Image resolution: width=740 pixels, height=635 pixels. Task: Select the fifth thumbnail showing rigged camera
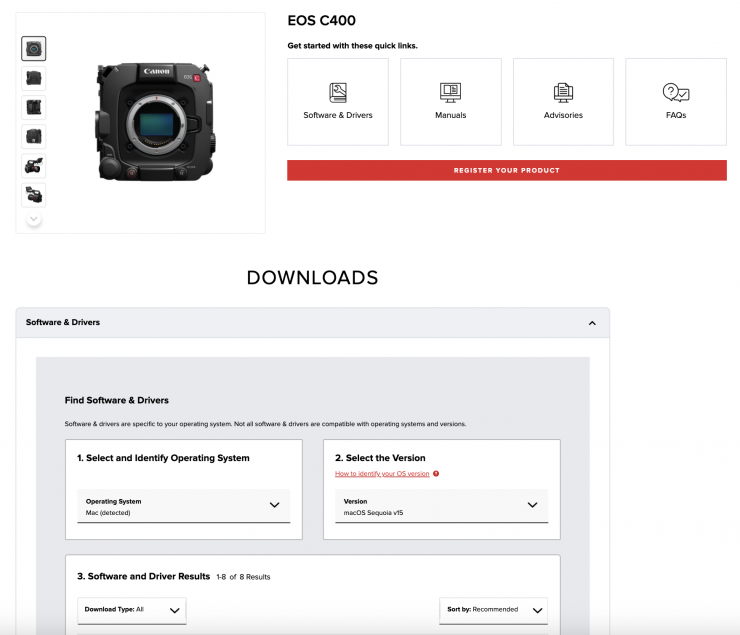coord(34,166)
